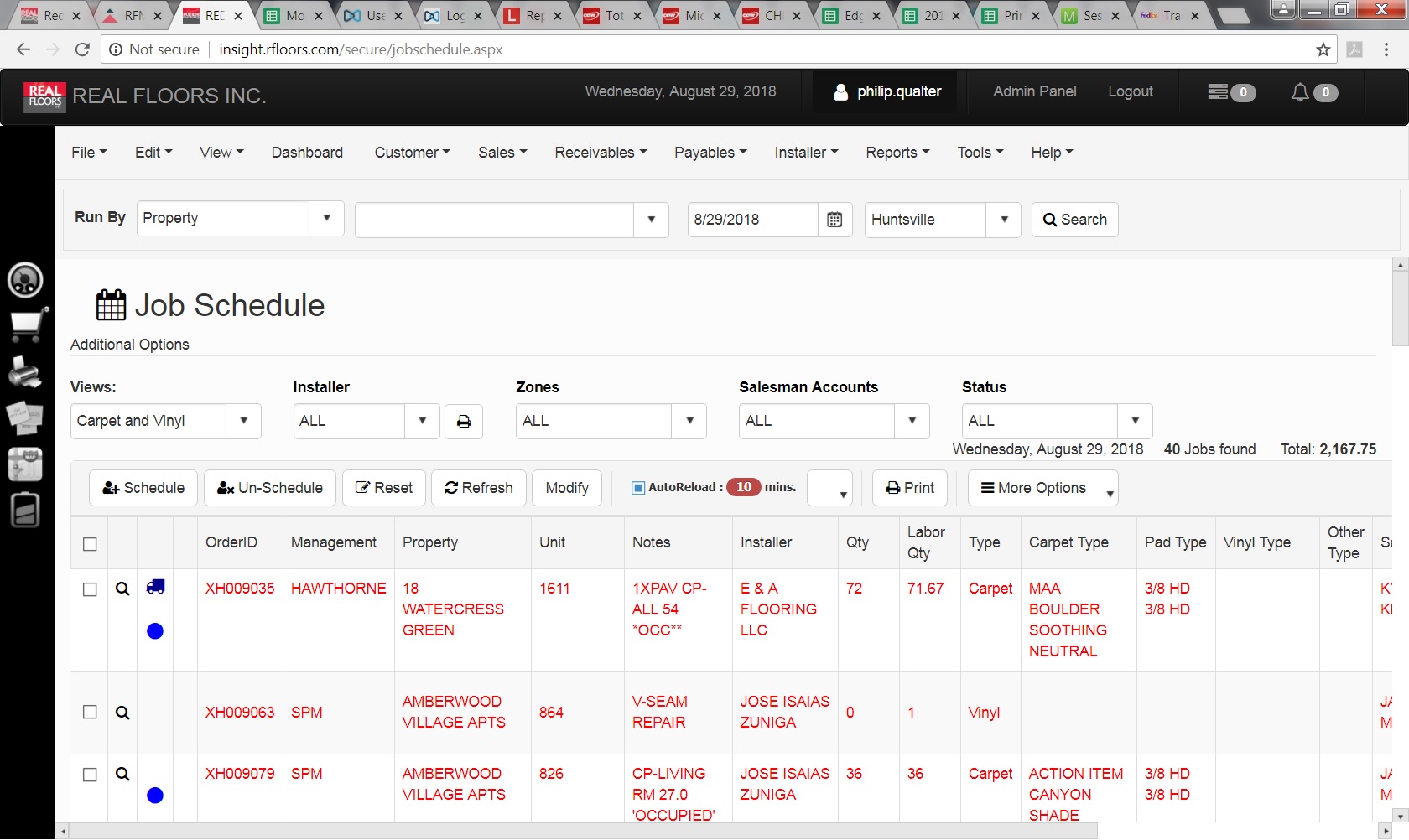
Task: Click the site info icon before Not secure
Action: [116, 49]
